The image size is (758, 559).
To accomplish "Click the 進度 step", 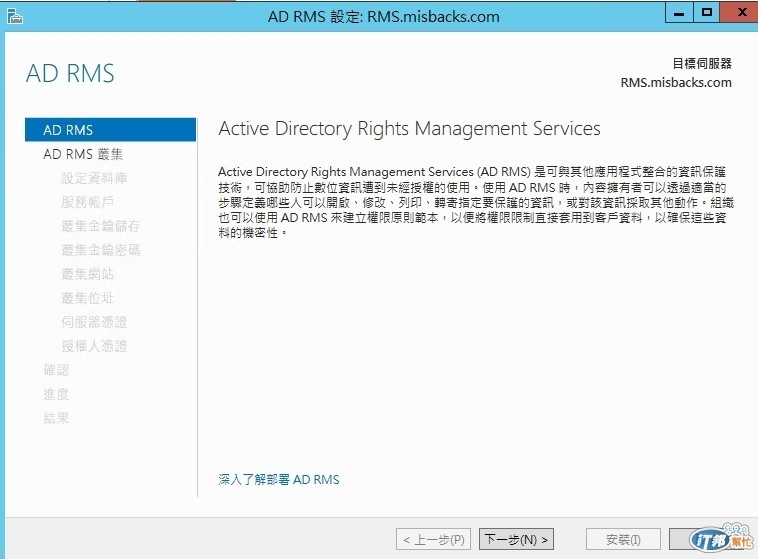I will click(x=56, y=394).
